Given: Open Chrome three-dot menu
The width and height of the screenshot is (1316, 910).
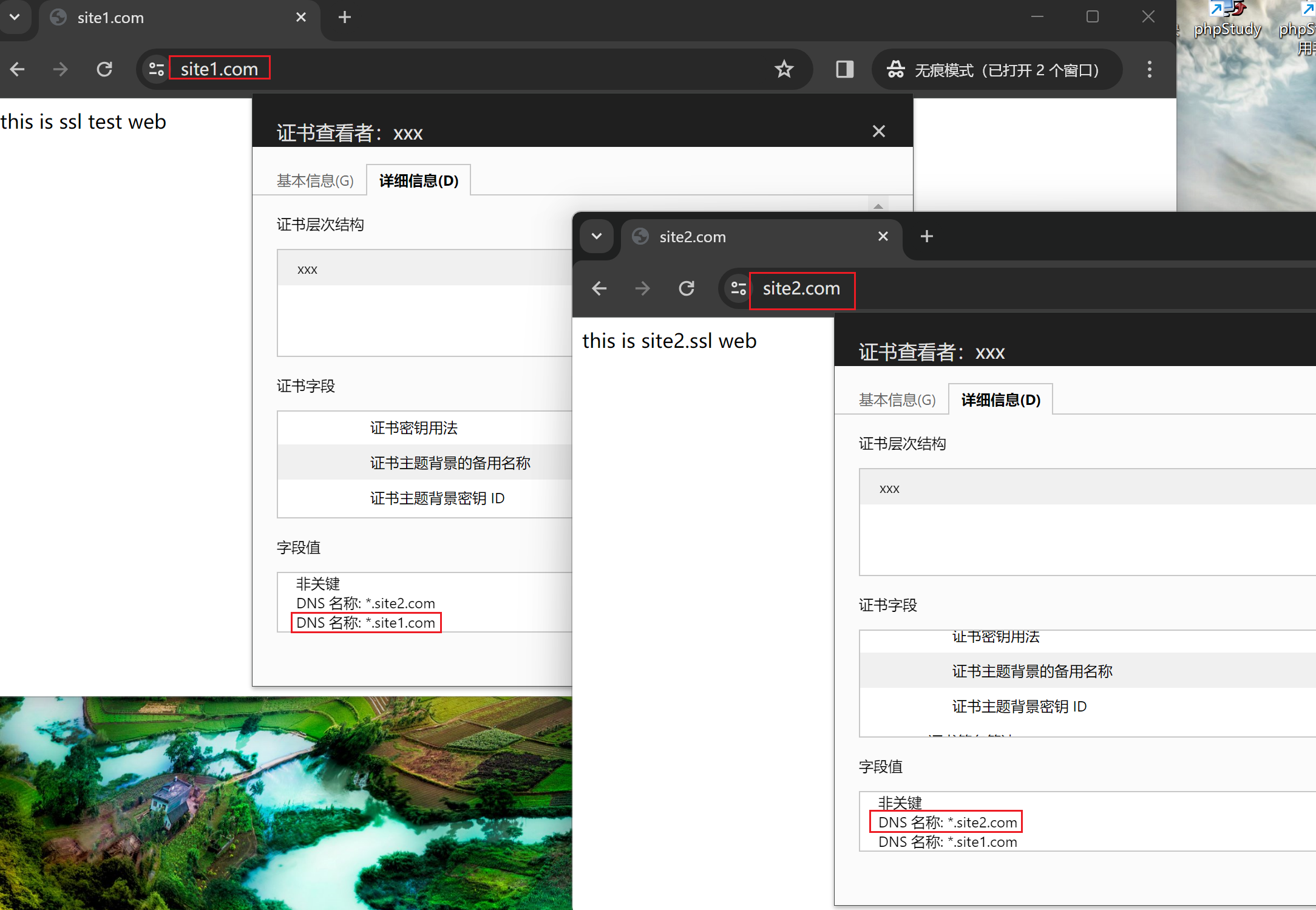Looking at the screenshot, I should [1149, 69].
